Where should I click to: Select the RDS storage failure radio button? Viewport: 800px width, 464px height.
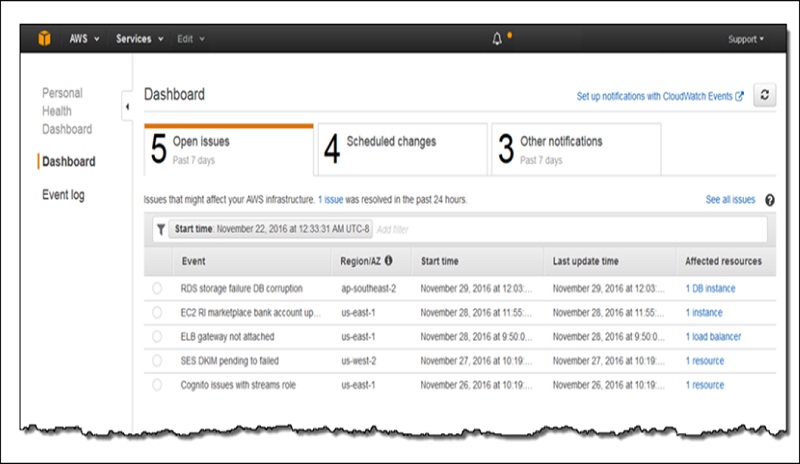click(157, 289)
